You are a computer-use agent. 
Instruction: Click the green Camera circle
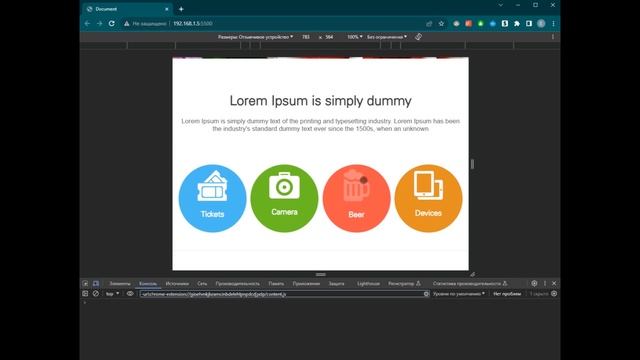coord(284,198)
